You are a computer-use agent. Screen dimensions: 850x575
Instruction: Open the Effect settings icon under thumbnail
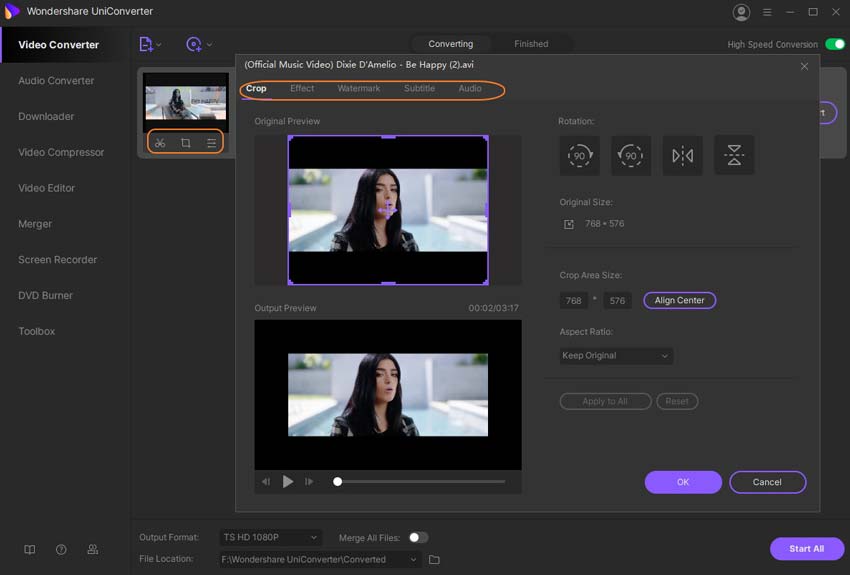[211, 143]
